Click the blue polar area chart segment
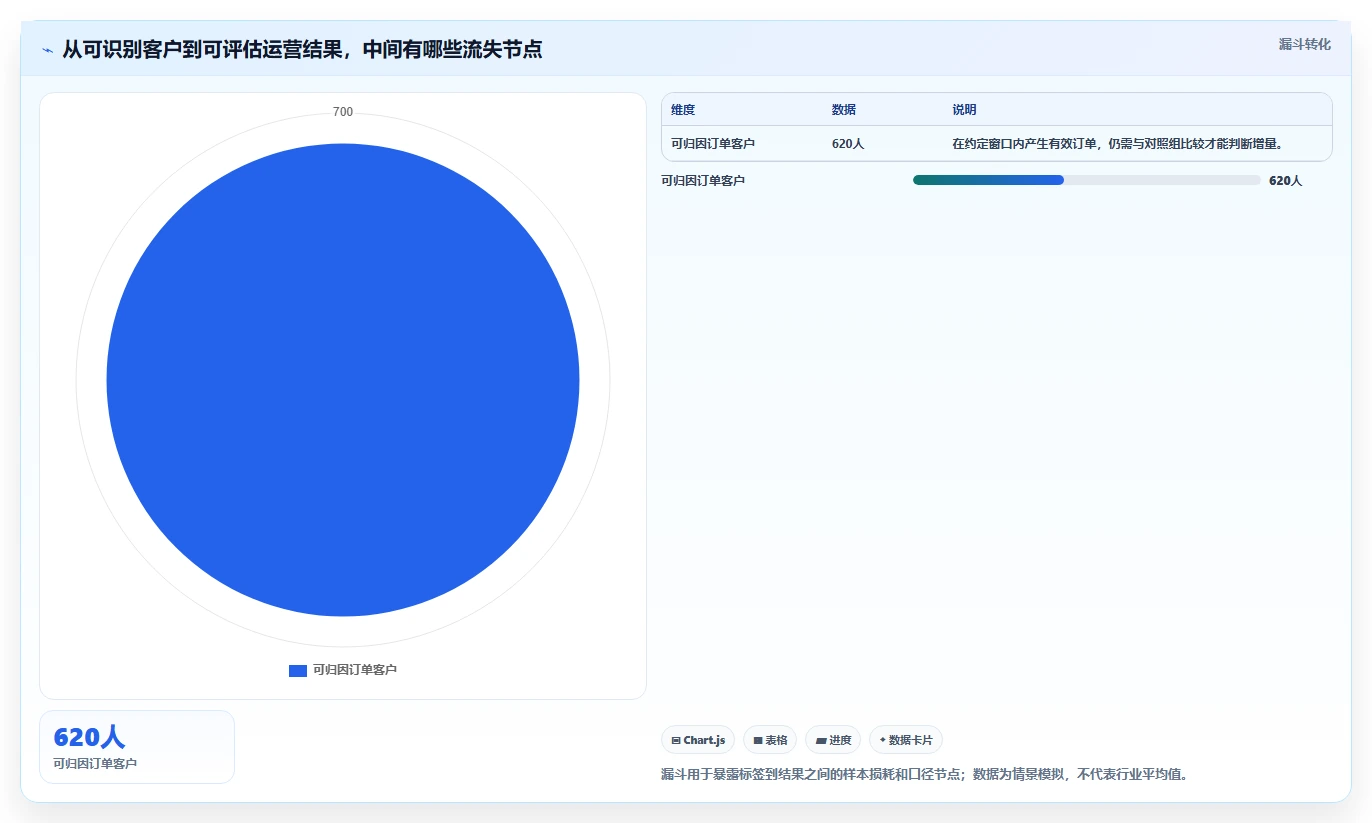 (343, 380)
